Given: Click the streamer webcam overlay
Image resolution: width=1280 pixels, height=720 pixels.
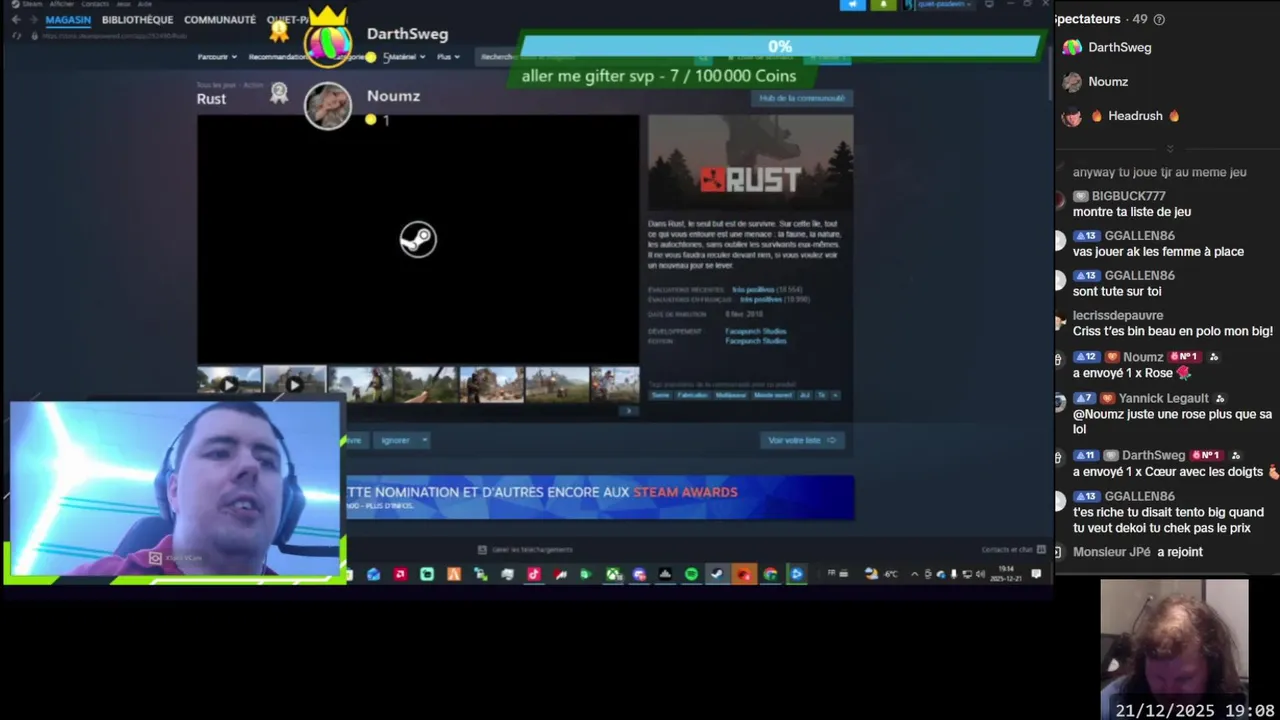Looking at the screenshot, I should [175, 491].
